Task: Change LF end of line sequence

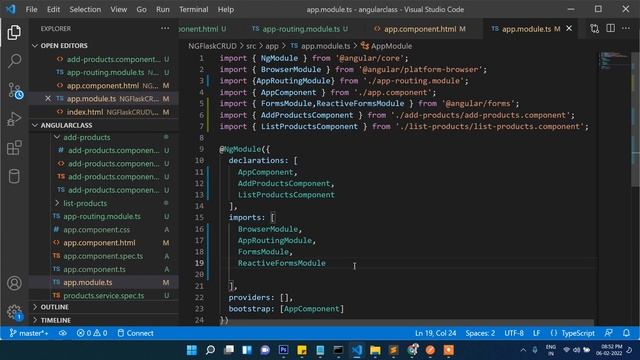Action: (536, 333)
